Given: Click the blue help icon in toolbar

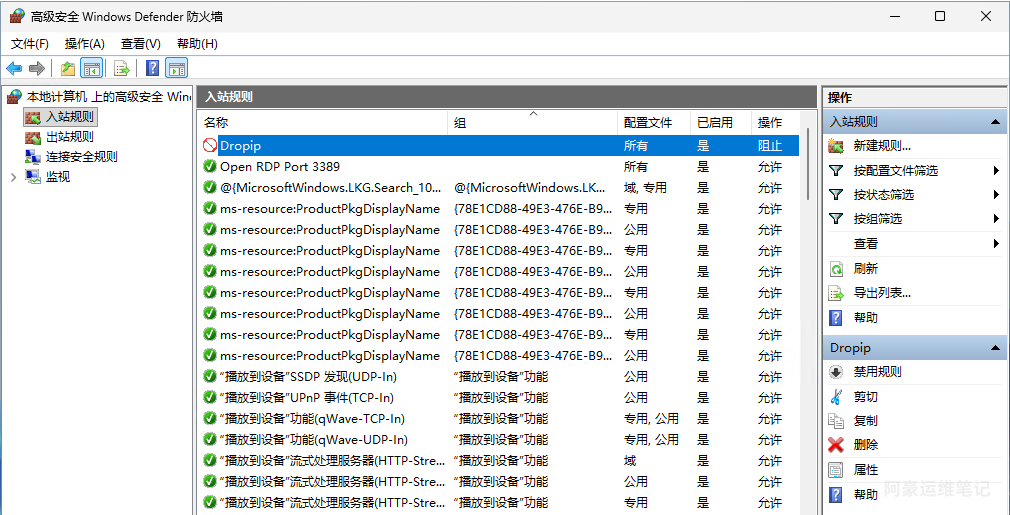Looking at the screenshot, I should click(152, 68).
